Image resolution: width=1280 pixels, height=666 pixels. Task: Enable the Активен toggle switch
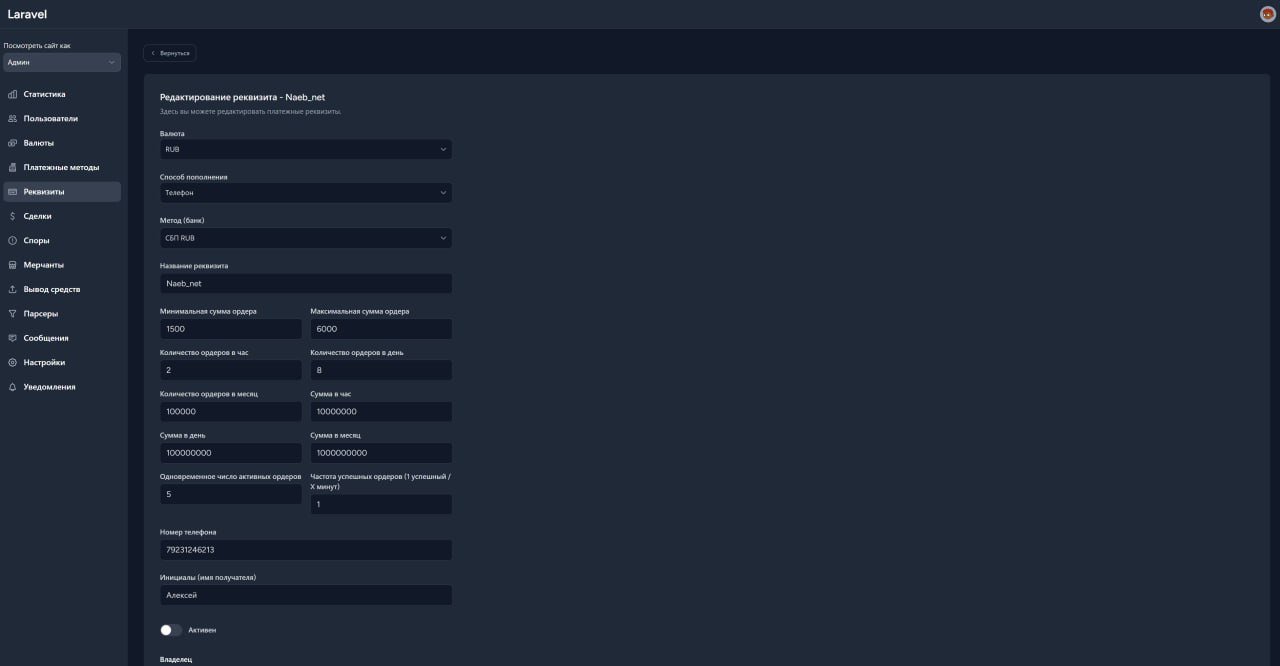[x=171, y=630]
